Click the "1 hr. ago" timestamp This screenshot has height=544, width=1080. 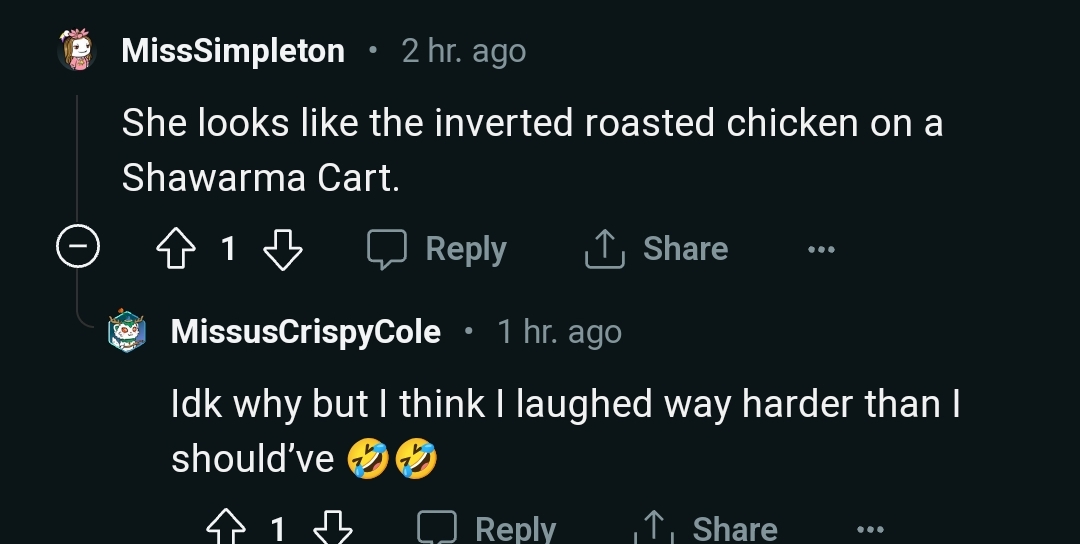coord(559,332)
